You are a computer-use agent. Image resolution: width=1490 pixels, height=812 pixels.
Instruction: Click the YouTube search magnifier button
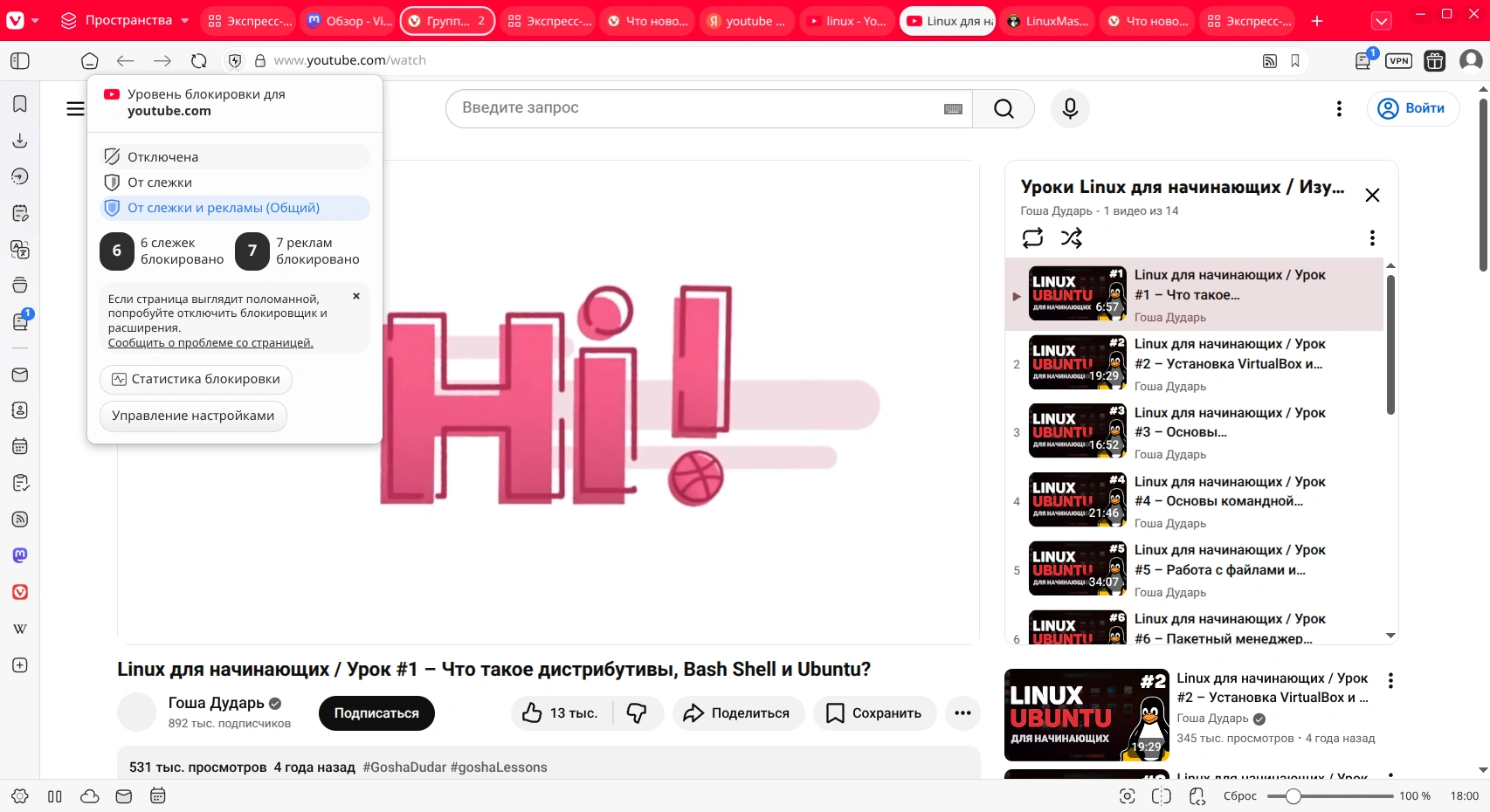[1004, 108]
